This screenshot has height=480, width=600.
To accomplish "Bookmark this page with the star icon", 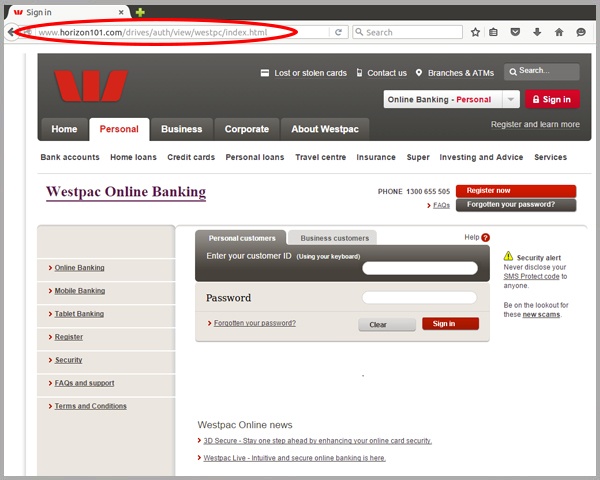I will [475, 32].
